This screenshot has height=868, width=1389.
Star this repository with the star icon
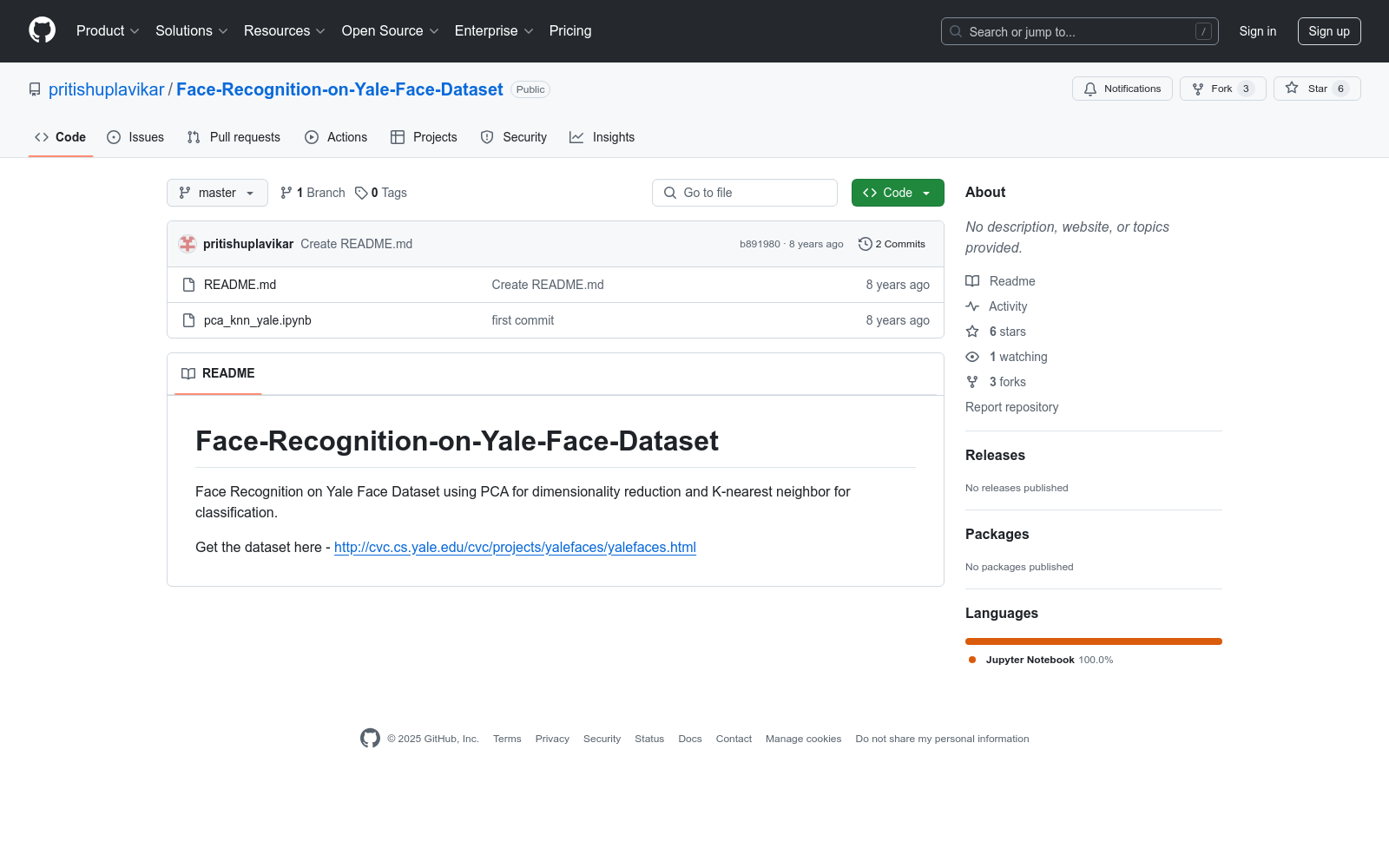point(1292,89)
